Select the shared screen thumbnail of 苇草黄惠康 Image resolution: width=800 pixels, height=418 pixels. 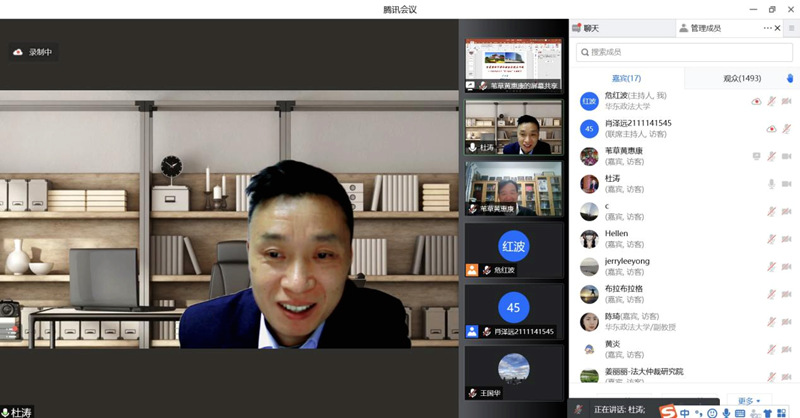click(513, 65)
